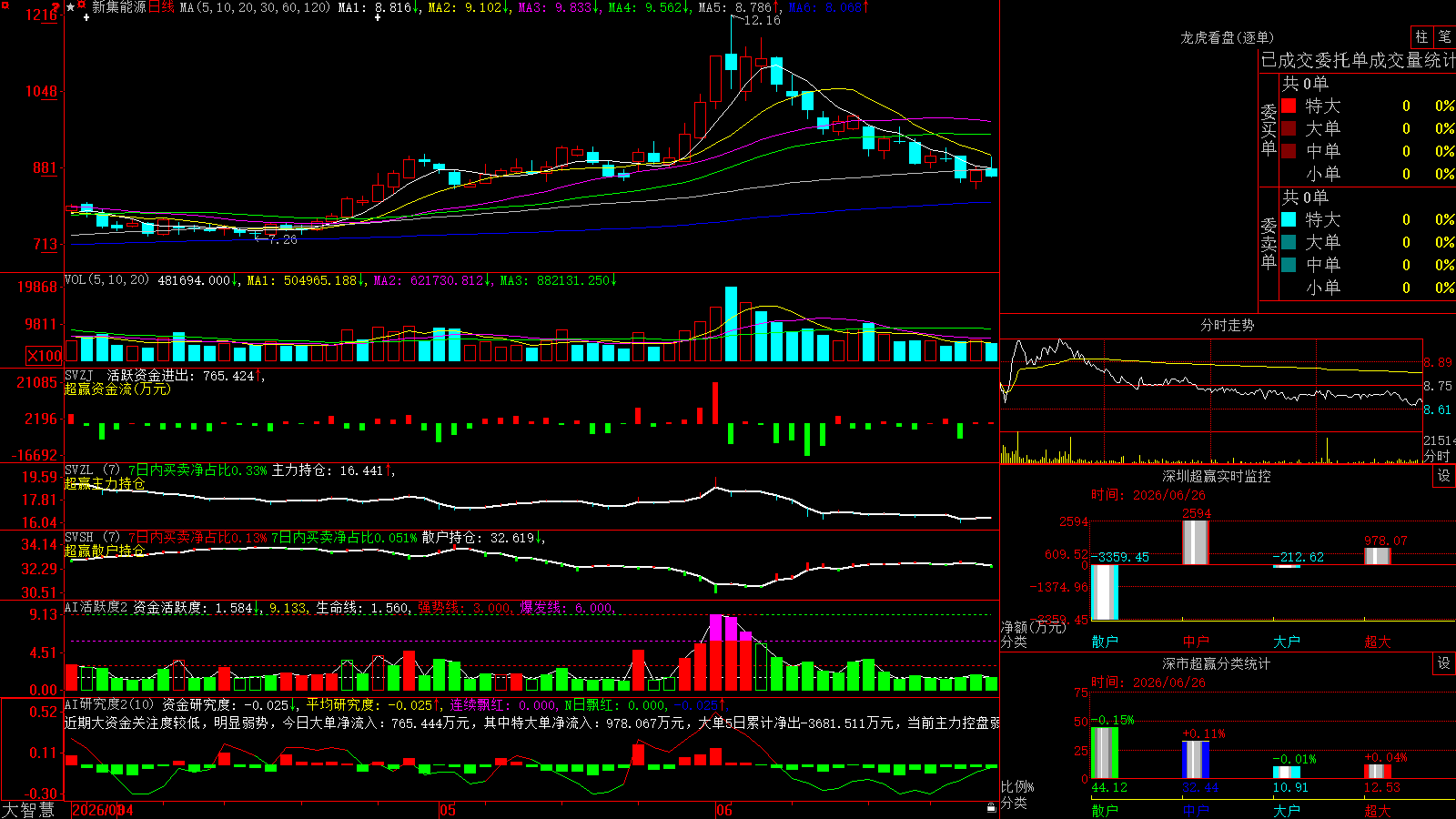This screenshot has width=1456, height=819.
Task: Switch to 柱 bar view
Action: coord(1421,37)
